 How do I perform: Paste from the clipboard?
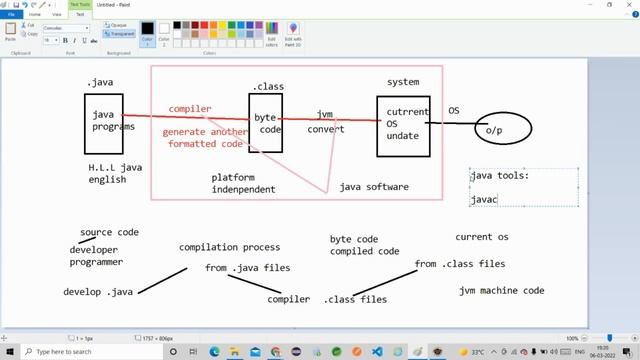[10, 32]
